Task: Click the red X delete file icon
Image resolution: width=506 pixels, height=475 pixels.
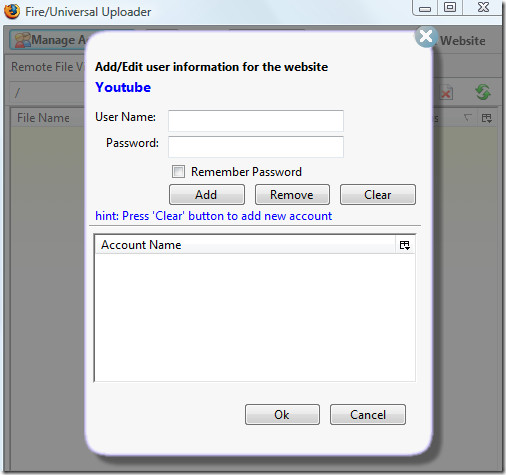Action: tap(446, 93)
